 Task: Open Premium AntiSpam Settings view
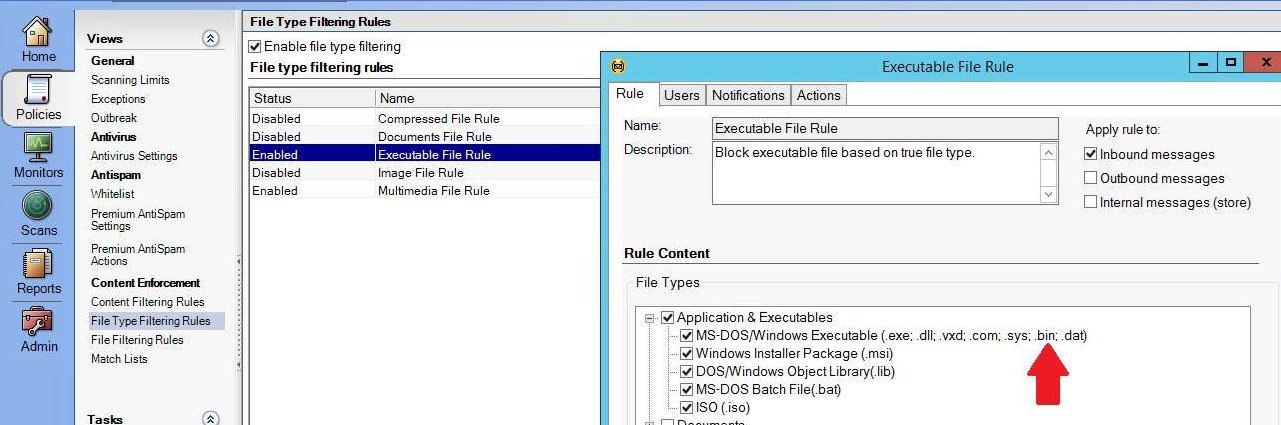pyautogui.click(x=138, y=220)
